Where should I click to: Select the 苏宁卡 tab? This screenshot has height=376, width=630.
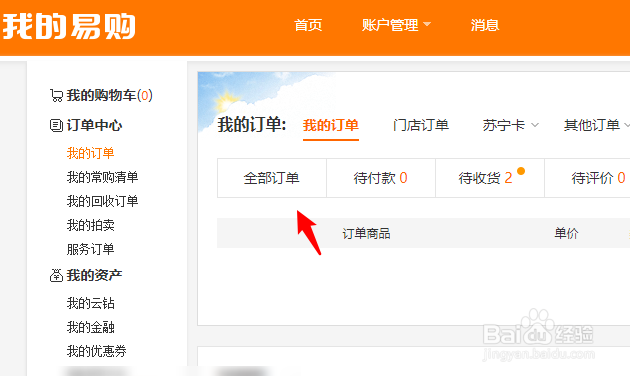[504, 125]
